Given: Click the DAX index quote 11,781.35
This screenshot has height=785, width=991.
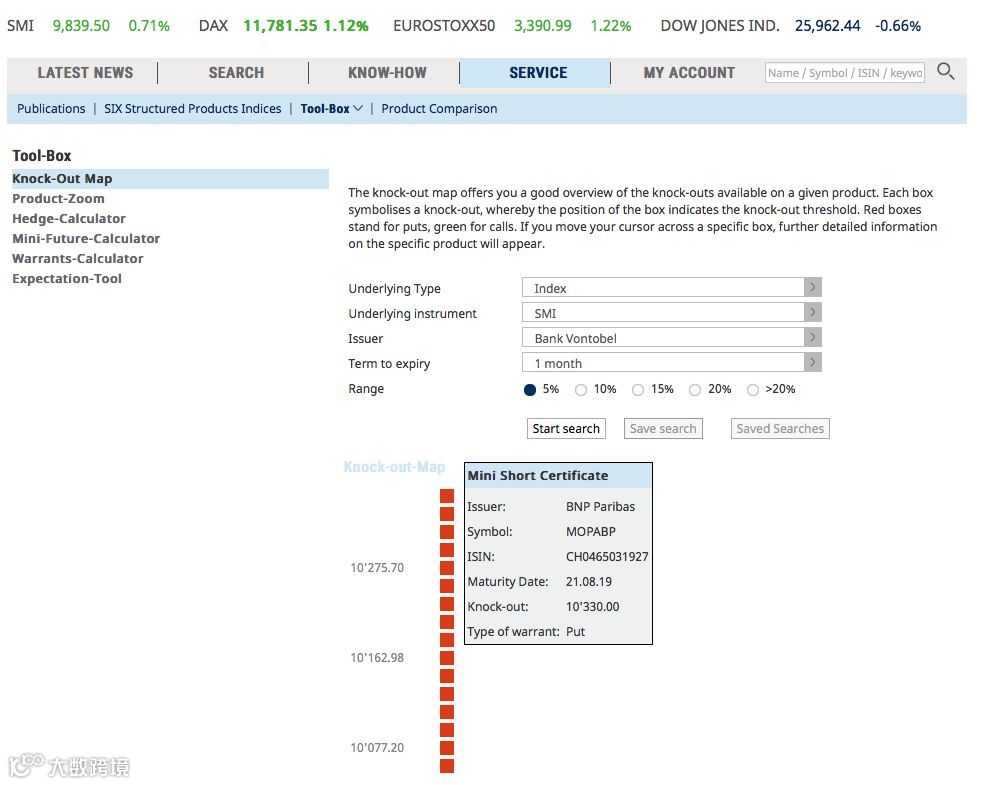Looking at the screenshot, I should (280, 26).
